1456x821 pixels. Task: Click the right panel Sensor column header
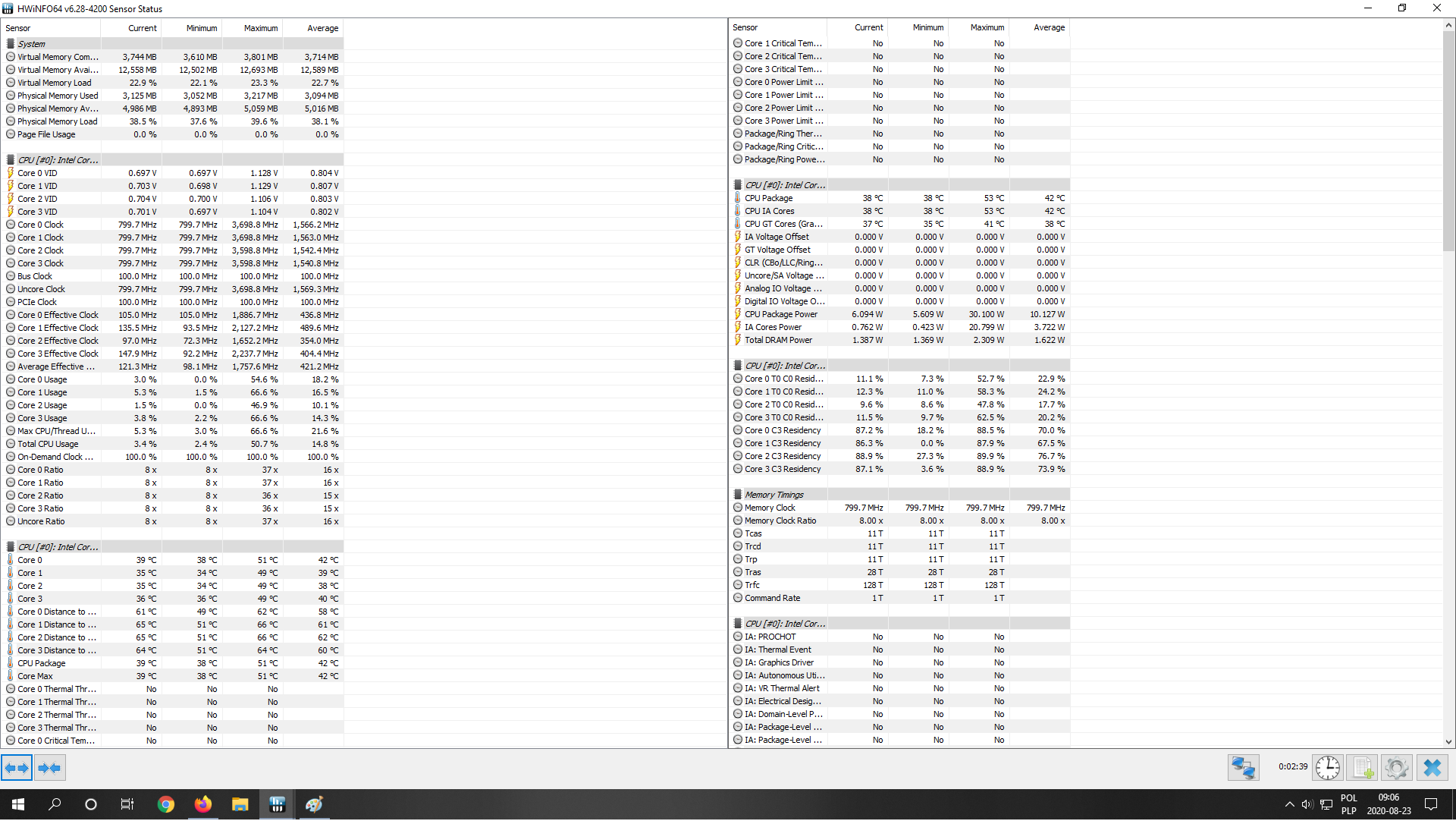778,27
